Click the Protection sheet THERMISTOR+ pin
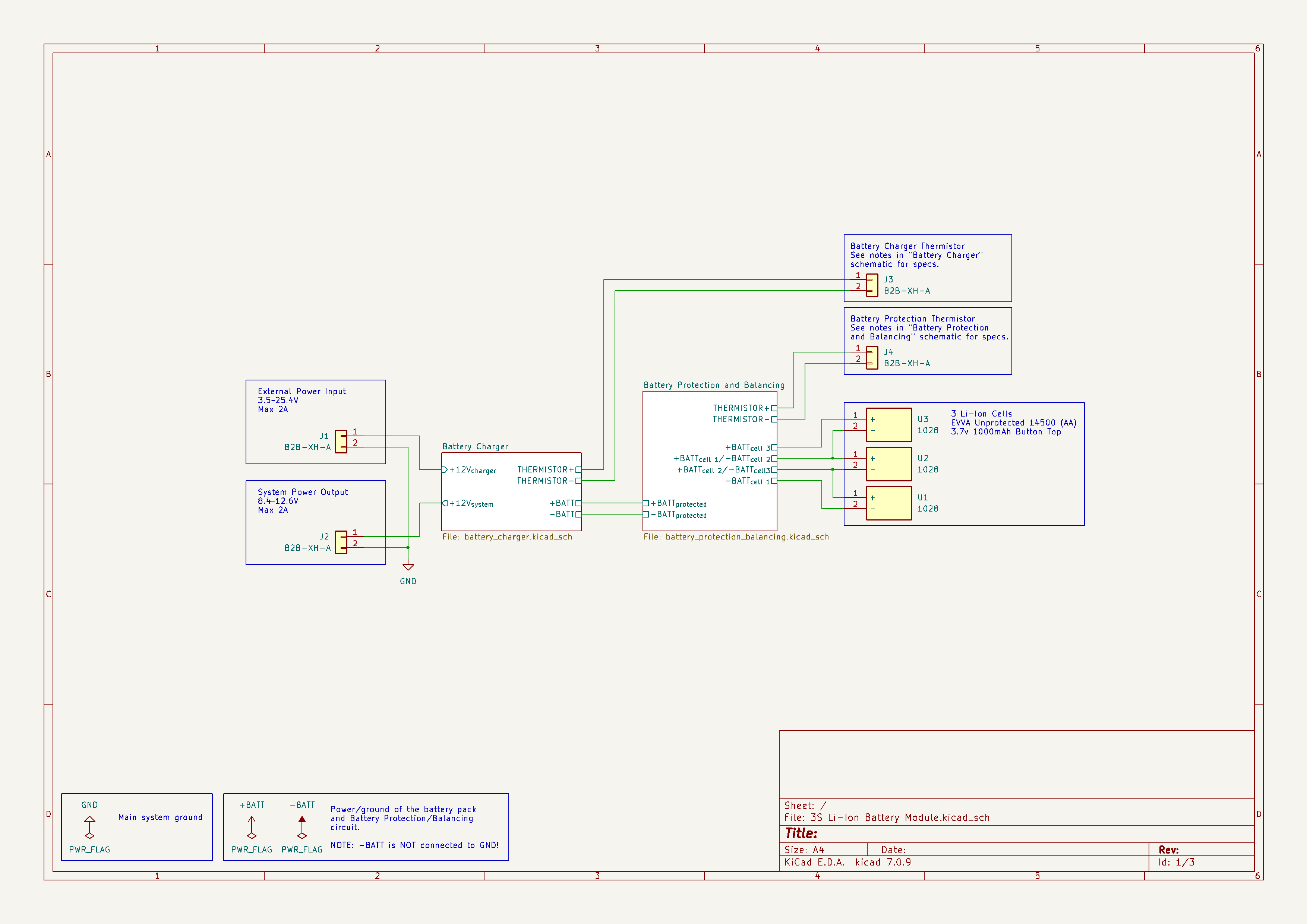 (745, 408)
